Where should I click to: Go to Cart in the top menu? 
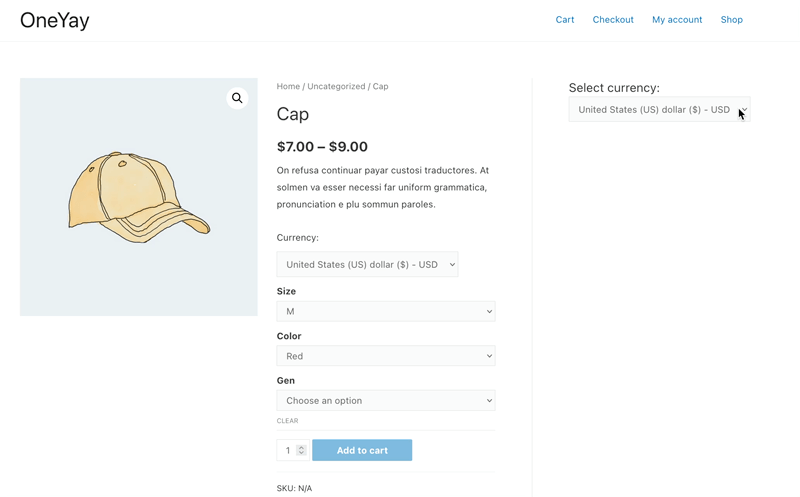tap(565, 20)
